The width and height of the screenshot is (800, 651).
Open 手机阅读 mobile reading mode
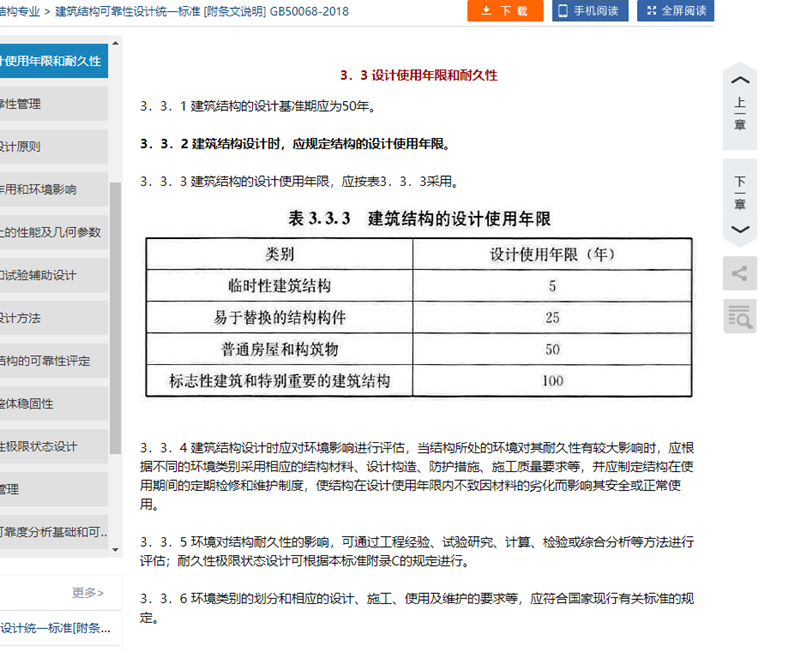pos(590,11)
